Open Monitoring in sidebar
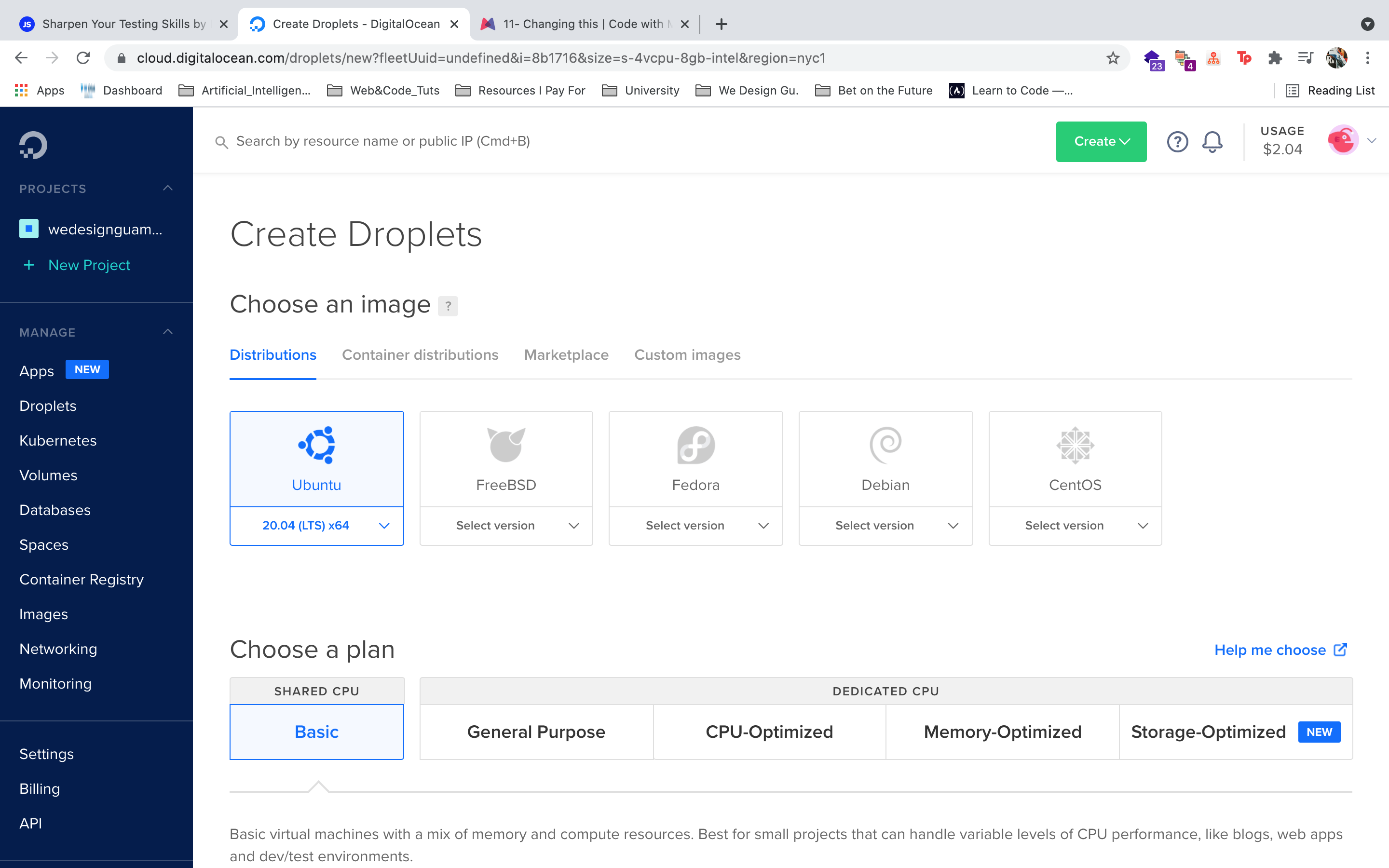1389x868 pixels. 55,683
